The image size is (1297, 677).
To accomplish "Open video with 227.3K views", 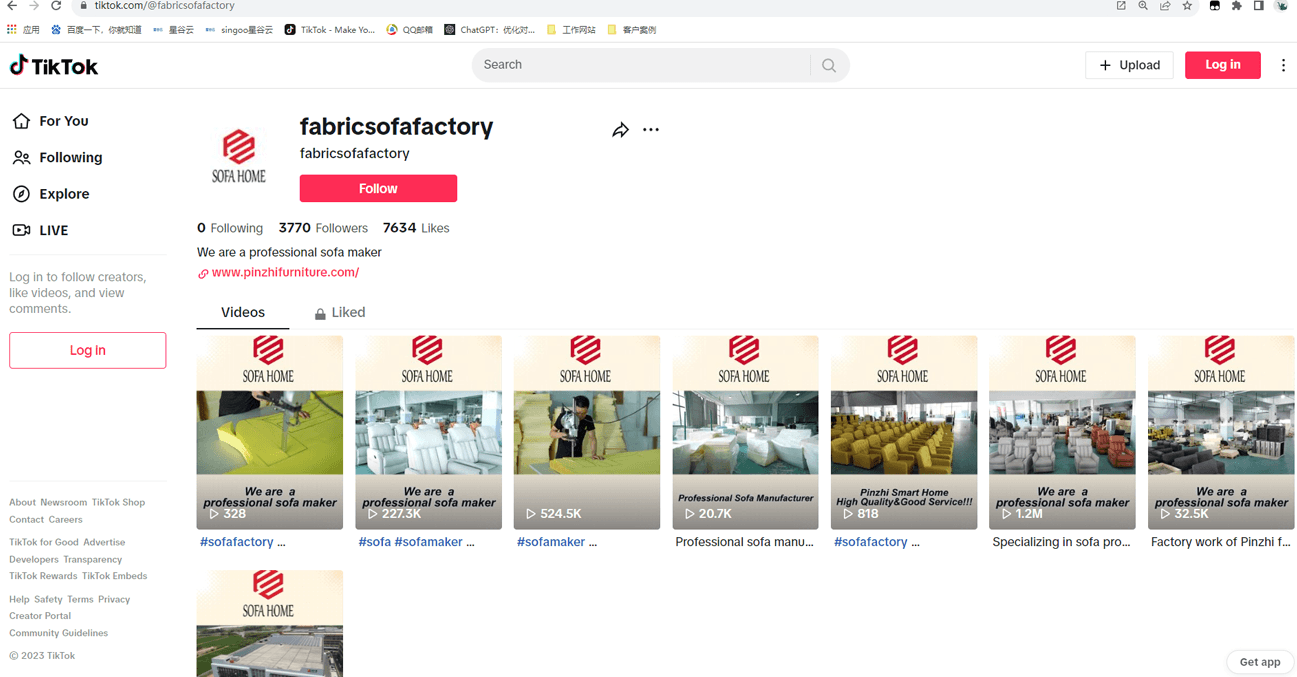I will [428, 432].
